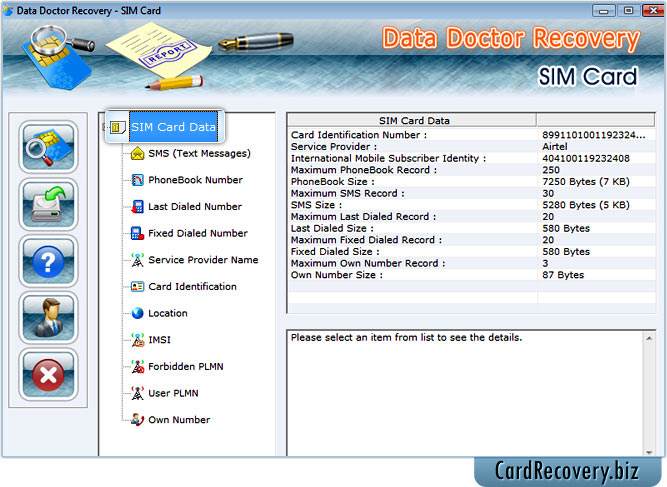Select Last Dialed Number entry
This screenshot has height=487, width=667.
195,207
